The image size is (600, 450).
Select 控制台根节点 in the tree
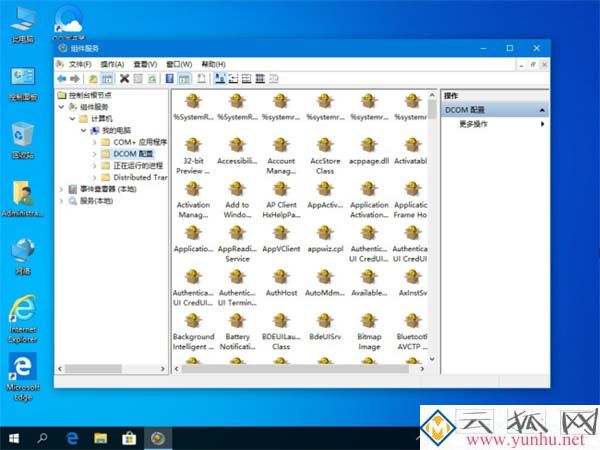pyautogui.click(x=90, y=95)
